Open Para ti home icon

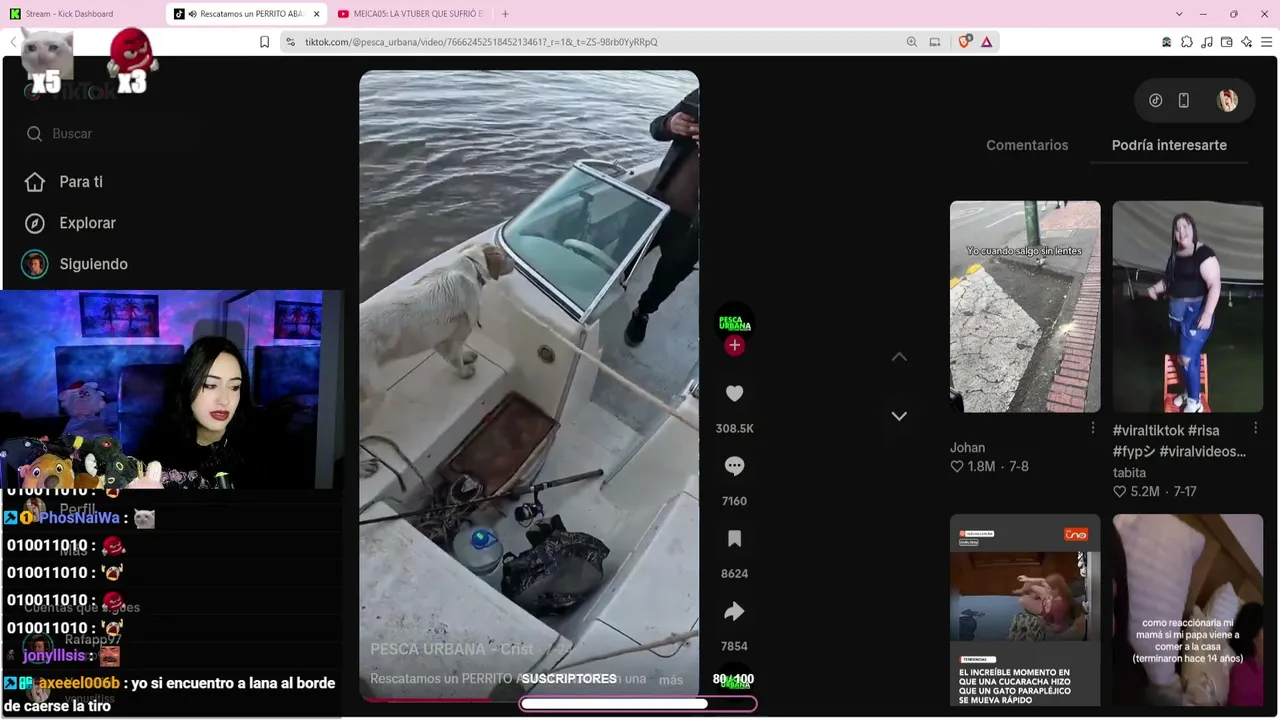pos(35,182)
